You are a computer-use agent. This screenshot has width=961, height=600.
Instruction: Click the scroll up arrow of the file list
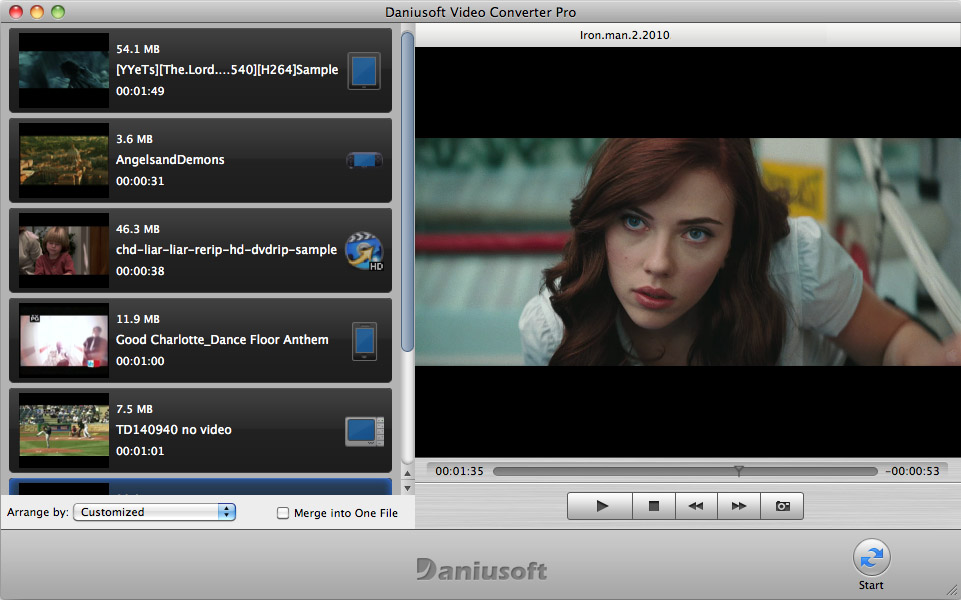coord(408,473)
